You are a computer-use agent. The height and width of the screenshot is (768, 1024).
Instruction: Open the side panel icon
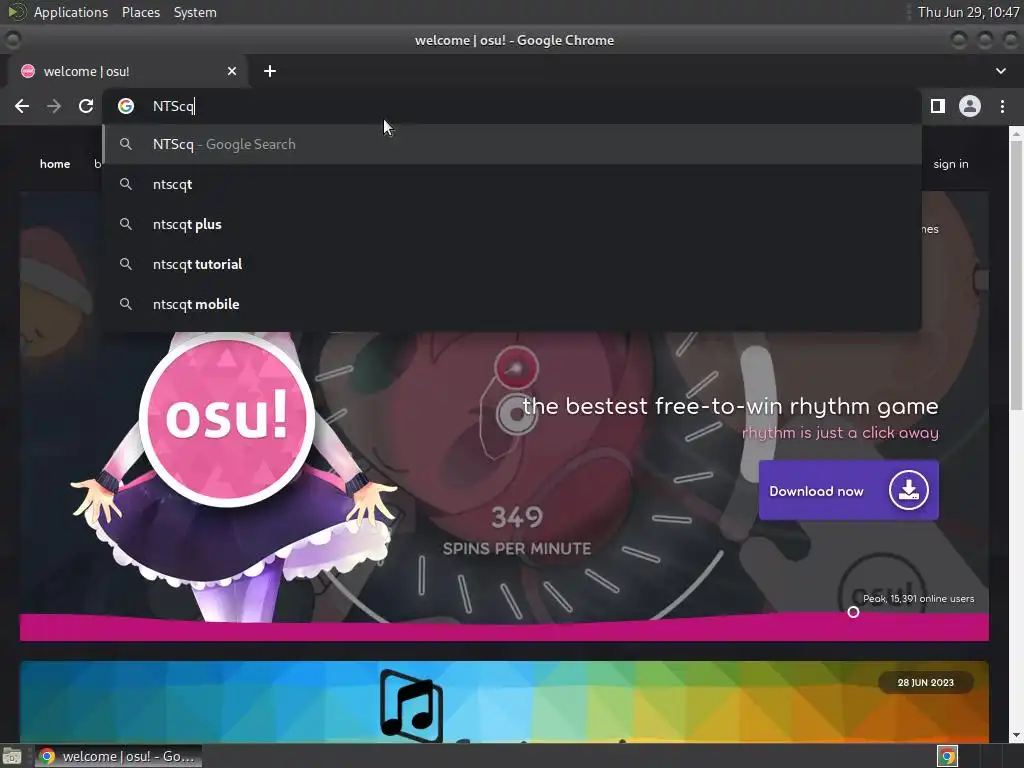pos(938,106)
